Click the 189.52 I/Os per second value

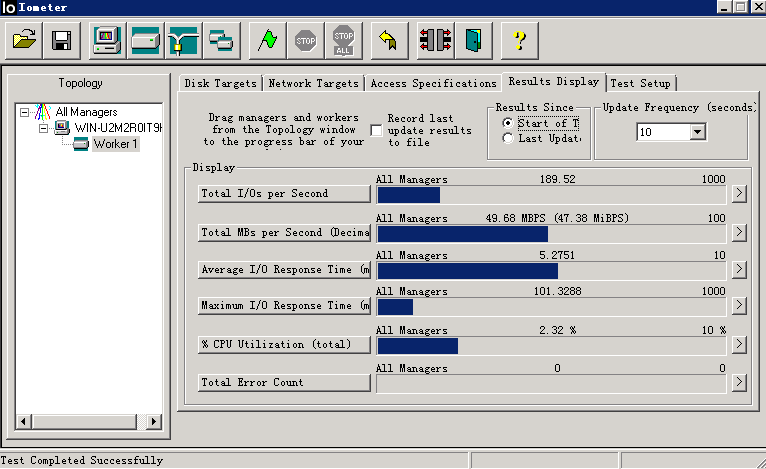[x=557, y=179]
